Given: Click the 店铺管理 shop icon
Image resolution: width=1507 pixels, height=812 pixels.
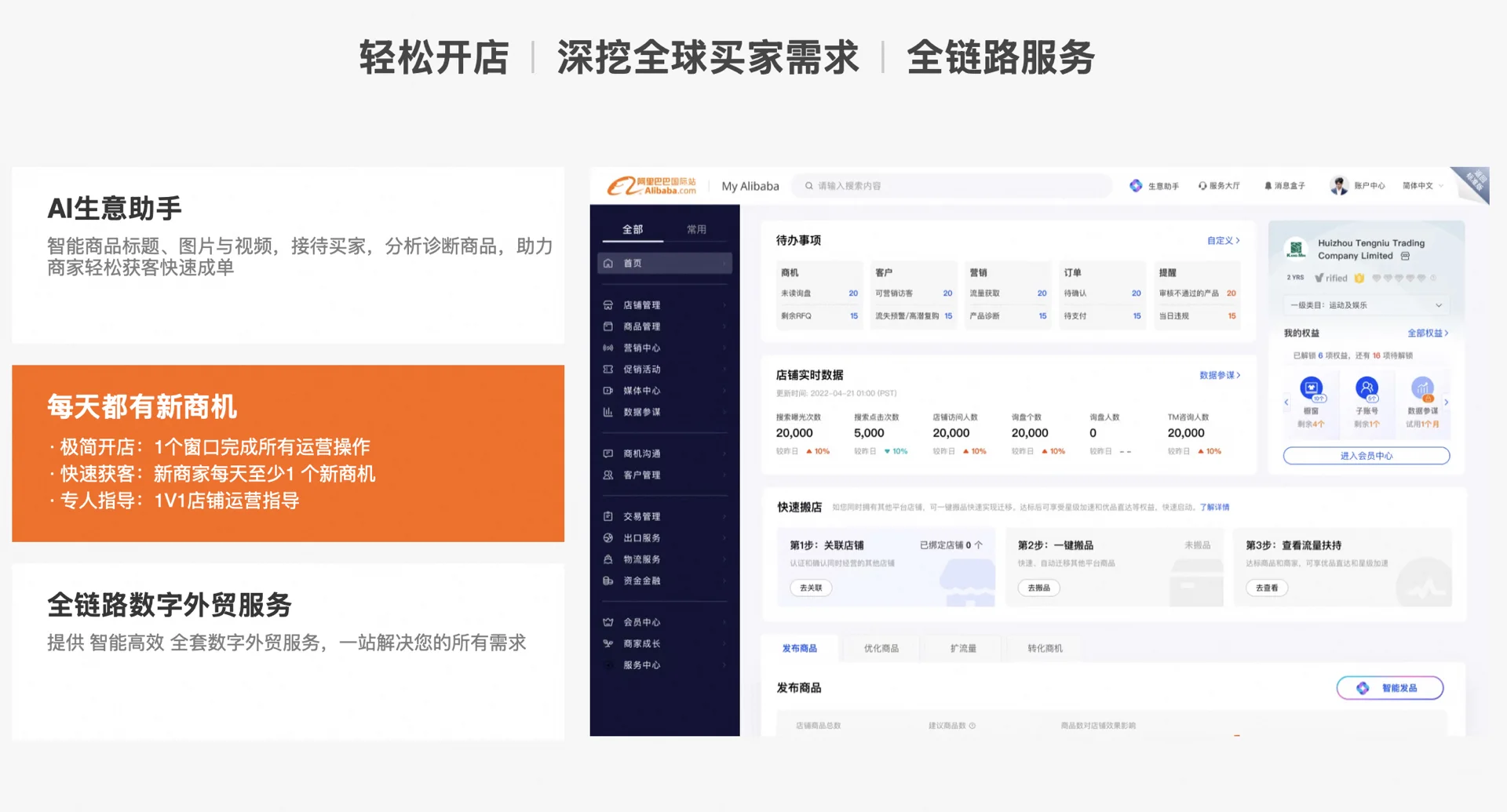Looking at the screenshot, I should coord(608,305).
